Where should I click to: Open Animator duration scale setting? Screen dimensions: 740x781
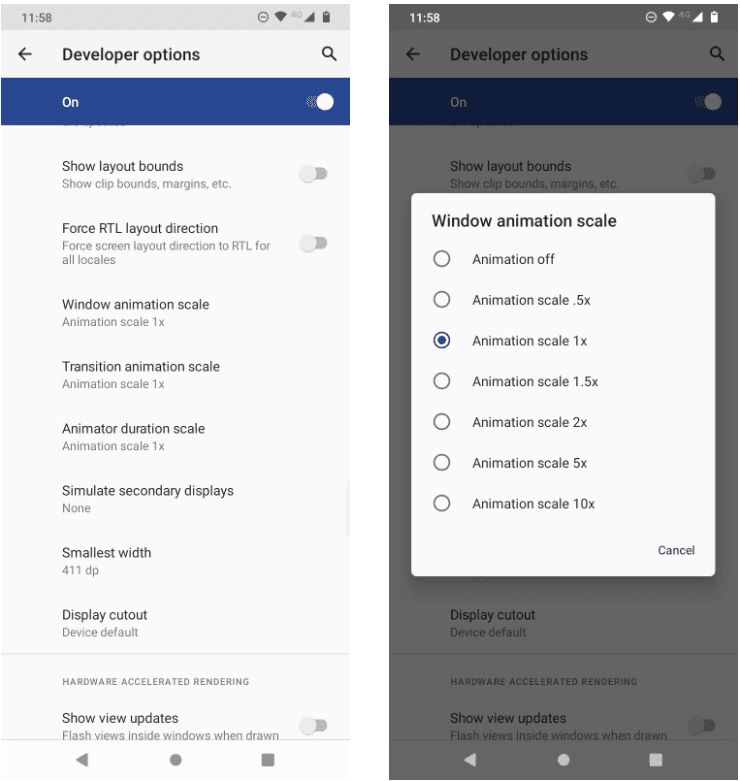[x=175, y=437]
